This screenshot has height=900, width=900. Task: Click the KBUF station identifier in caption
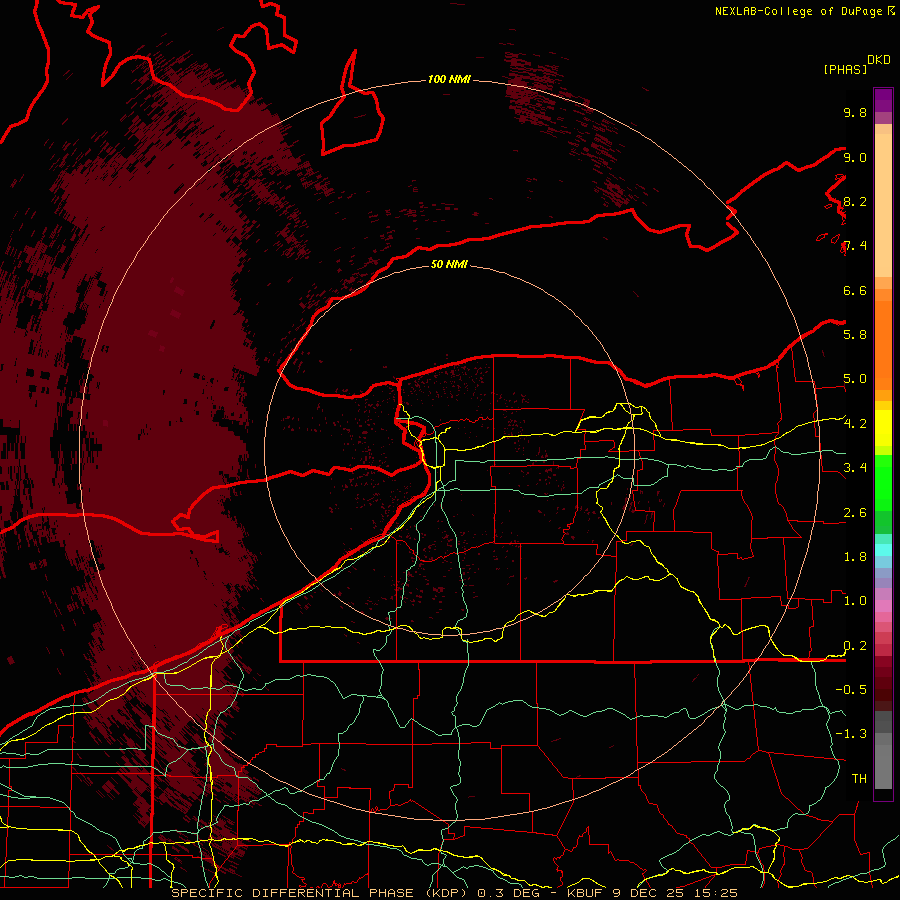[584, 893]
